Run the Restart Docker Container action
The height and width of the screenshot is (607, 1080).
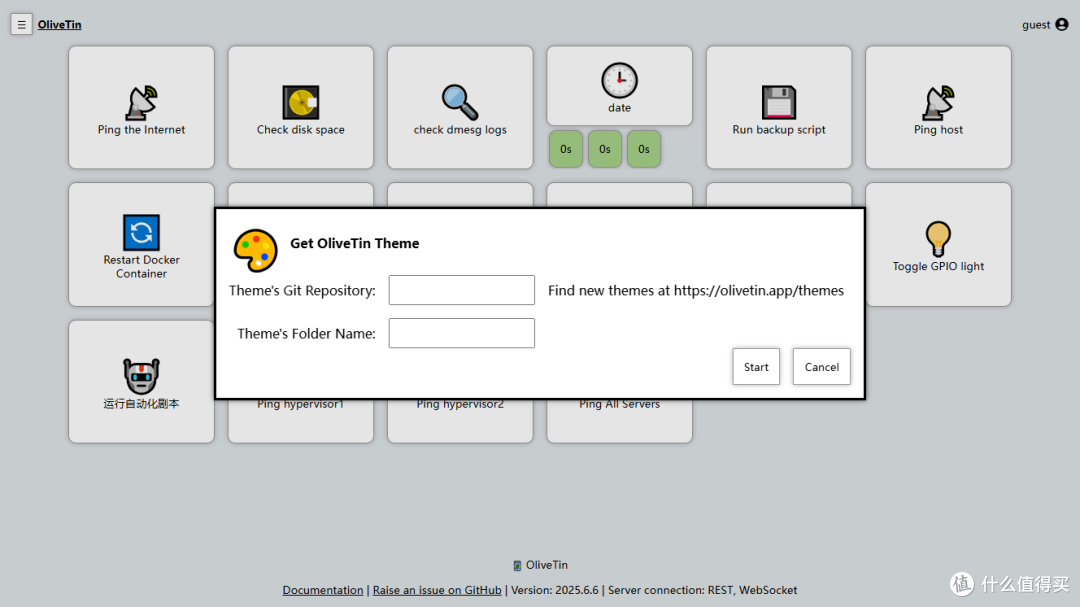pos(141,245)
